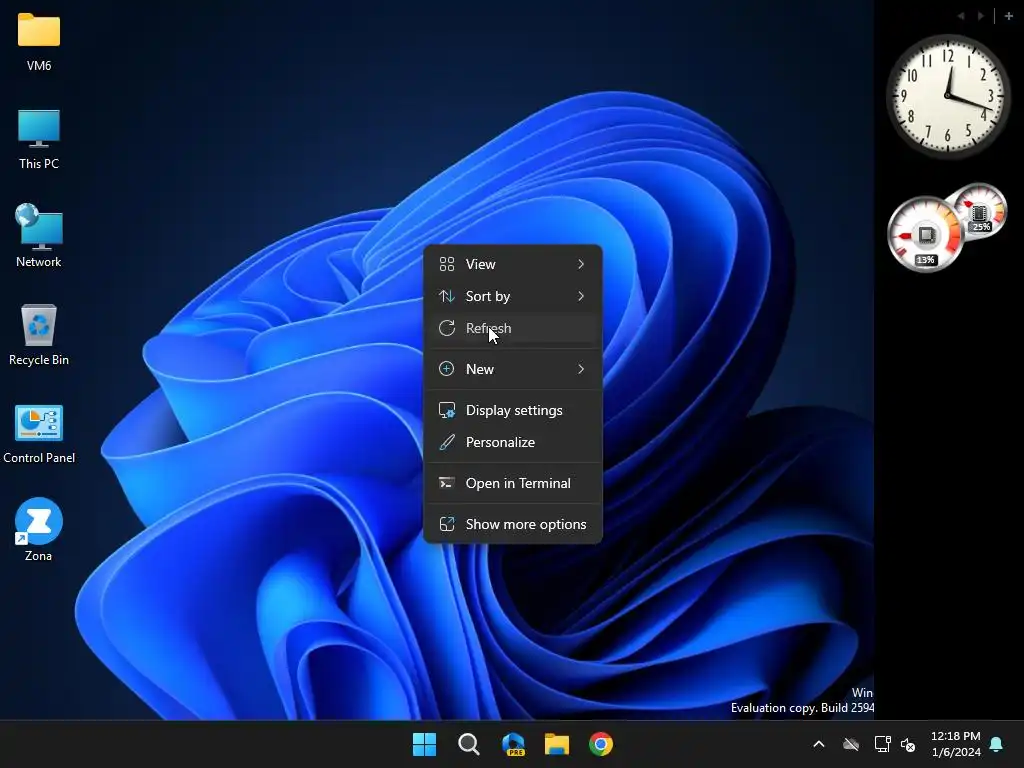Image resolution: width=1024 pixels, height=768 pixels.
Task: Select the Control Panel desktop icon
Action: 39,423
